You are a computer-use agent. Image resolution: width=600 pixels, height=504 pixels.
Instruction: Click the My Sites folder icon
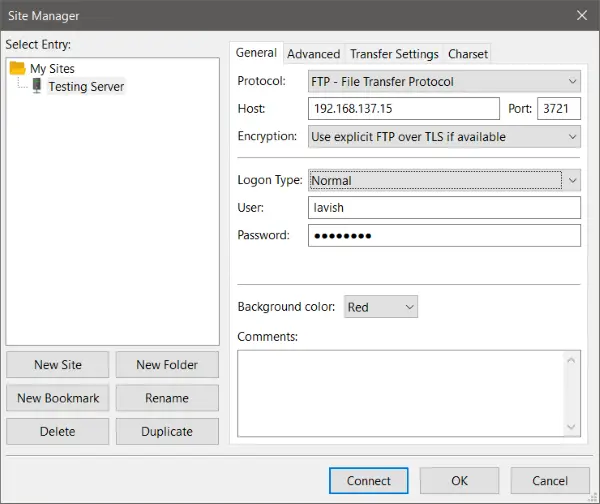click(x=18, y=68)
